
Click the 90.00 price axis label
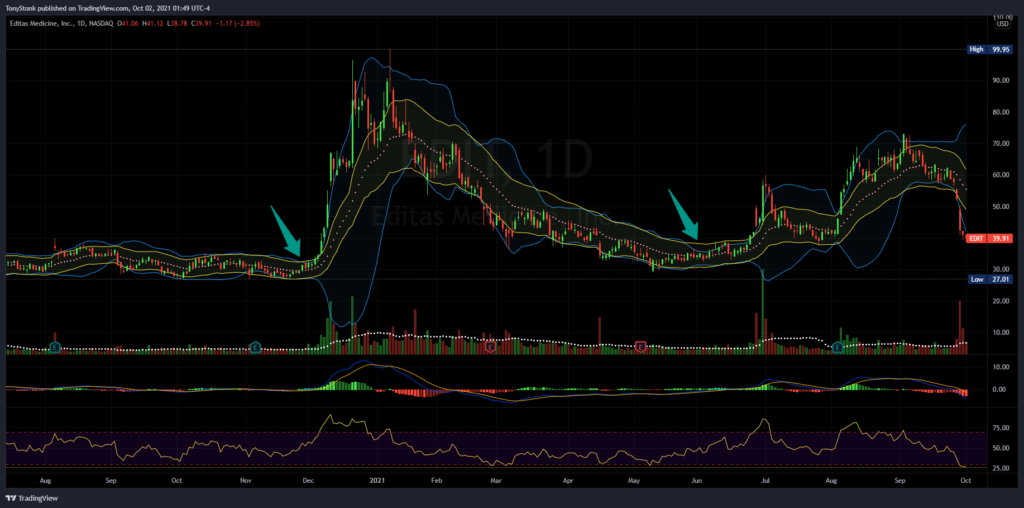pos(1002,81)
